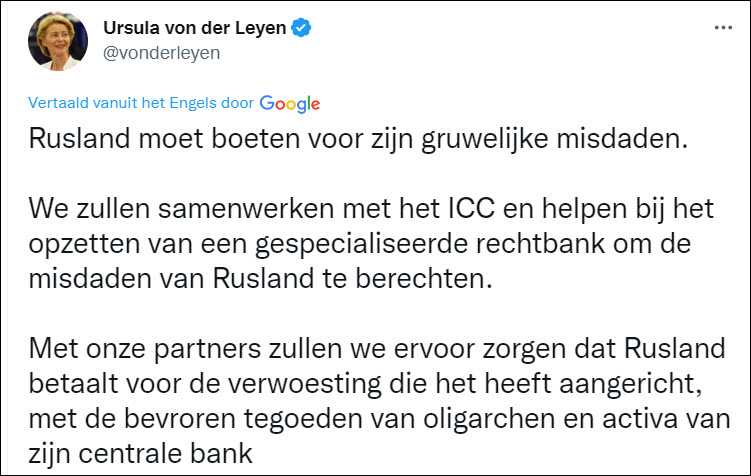Image resolution: width=751 pixels, height=476 pixels.
Task: Click the words 'gruwelijke misdaden'
Action: pyautogui.click(x=579, y=140)
